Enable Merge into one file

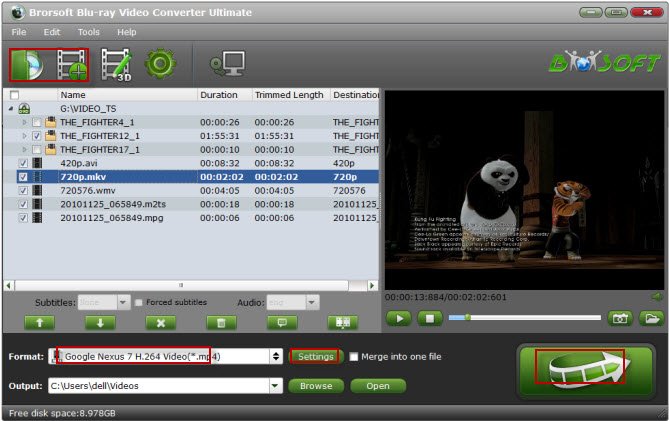[x=354, y=357]
